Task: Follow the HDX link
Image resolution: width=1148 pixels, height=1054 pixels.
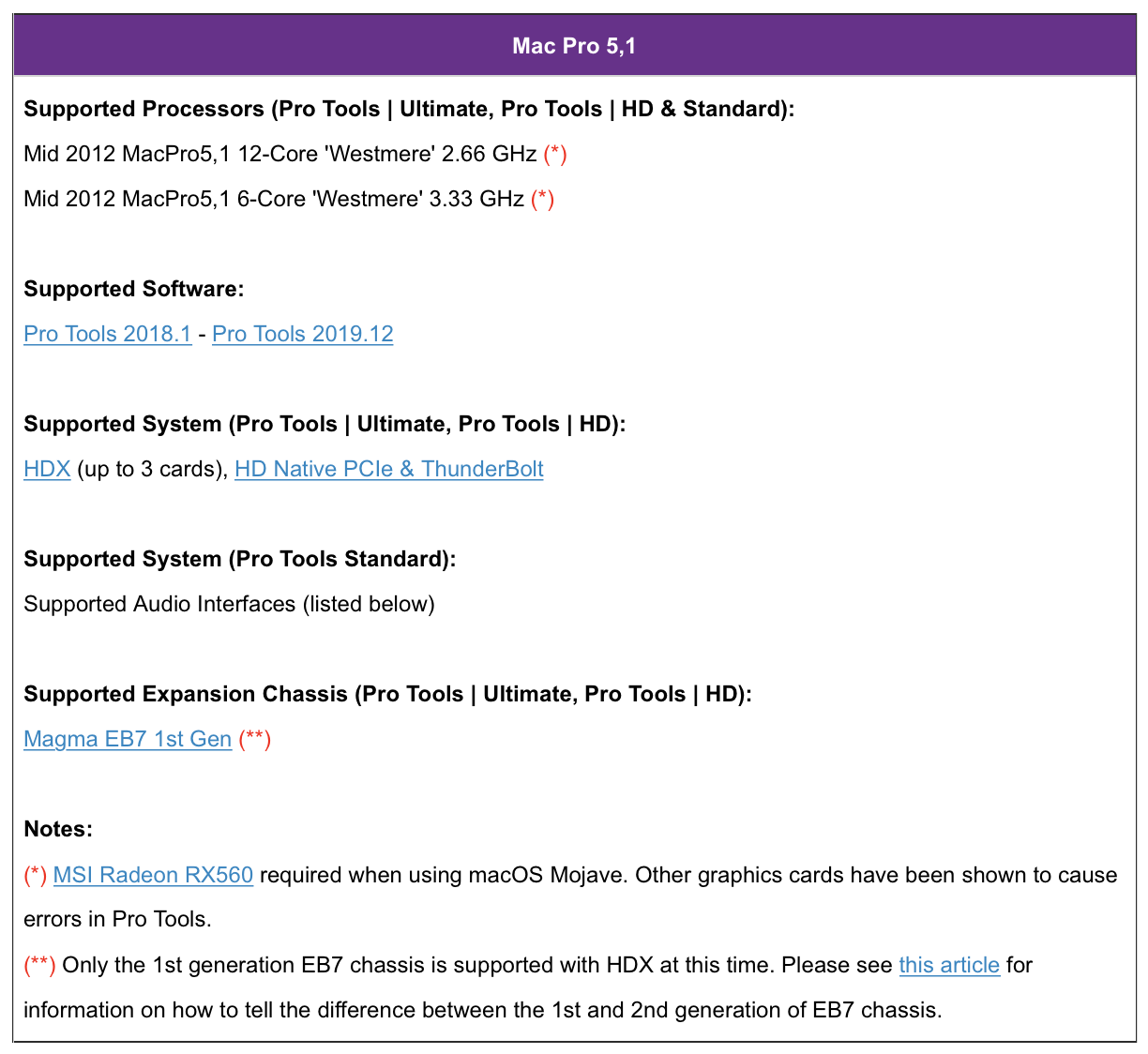Action: pyautogui.click(x=47, y=469)
